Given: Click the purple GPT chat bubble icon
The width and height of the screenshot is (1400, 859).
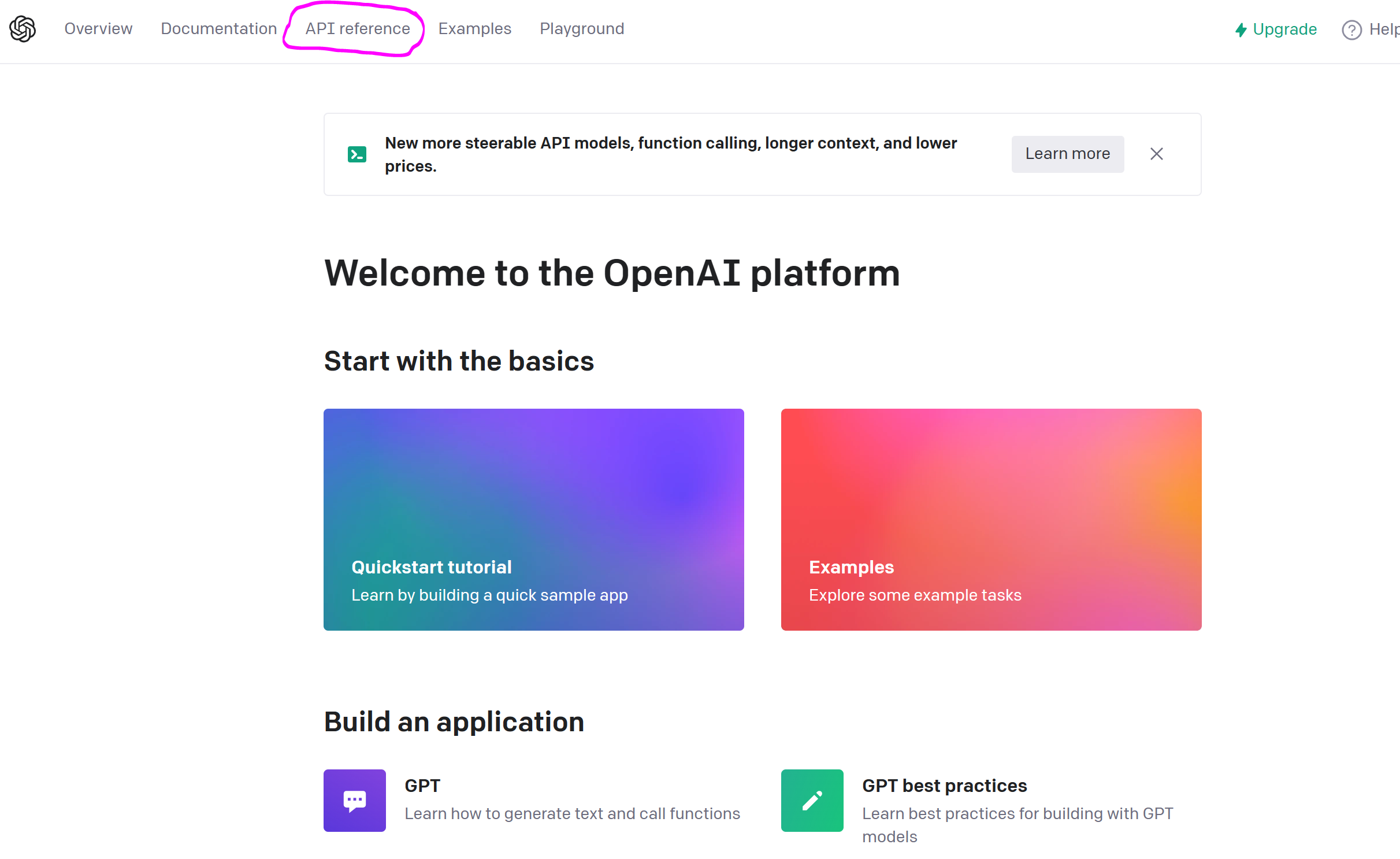Looking at the screenshot, I should (x=354, y=800).
